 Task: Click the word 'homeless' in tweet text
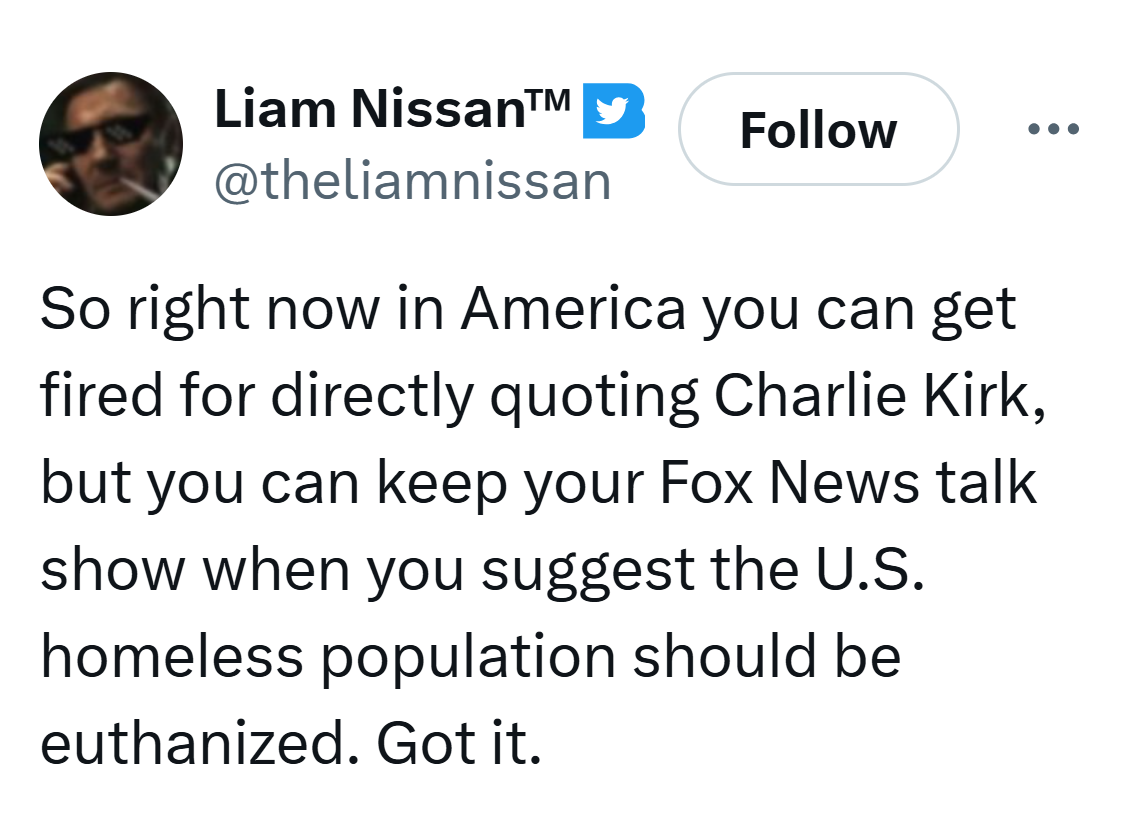point(171,657)
